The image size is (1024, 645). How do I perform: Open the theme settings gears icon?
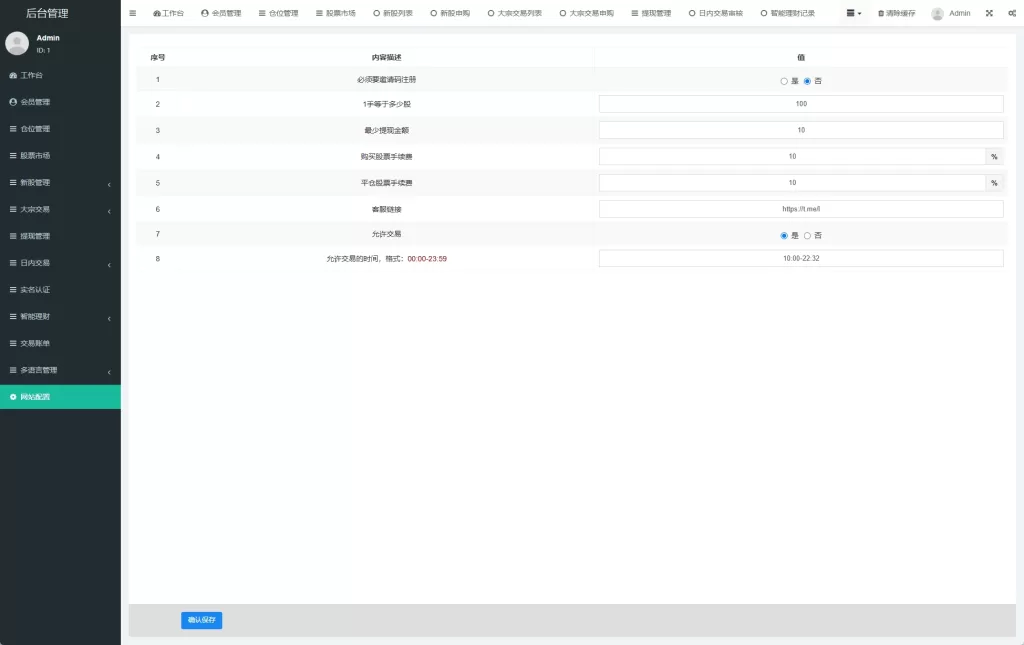[1012, 13]
